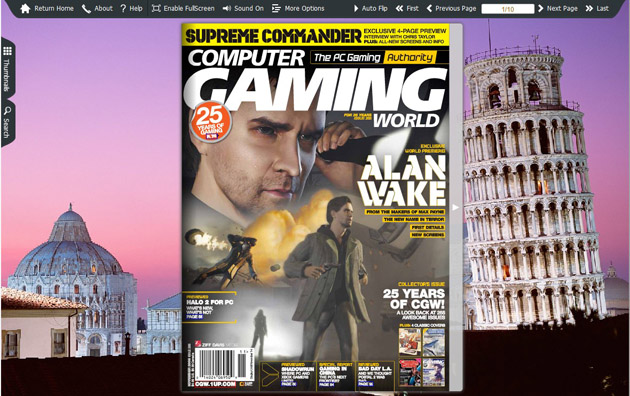This screenshot has height=396, width=630.
Task: Go to Next Page arrow
Action: (540, 8)
